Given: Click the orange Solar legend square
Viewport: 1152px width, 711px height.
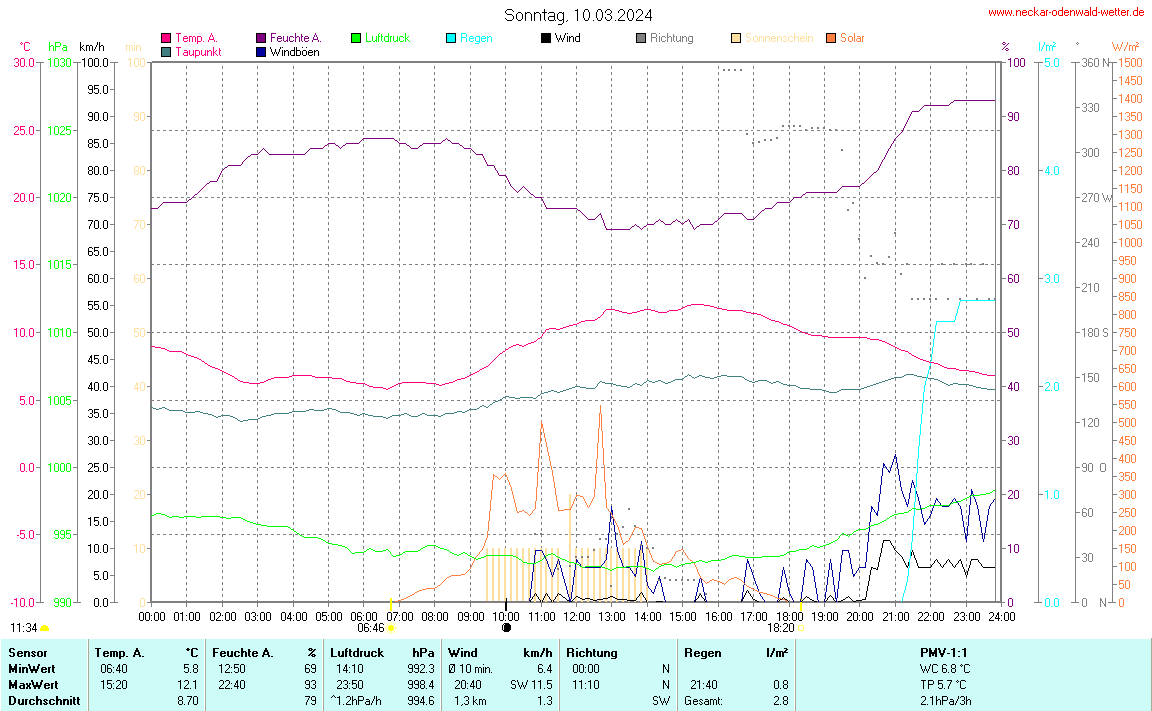Looking at the screenshot, I should coord(831,38).
